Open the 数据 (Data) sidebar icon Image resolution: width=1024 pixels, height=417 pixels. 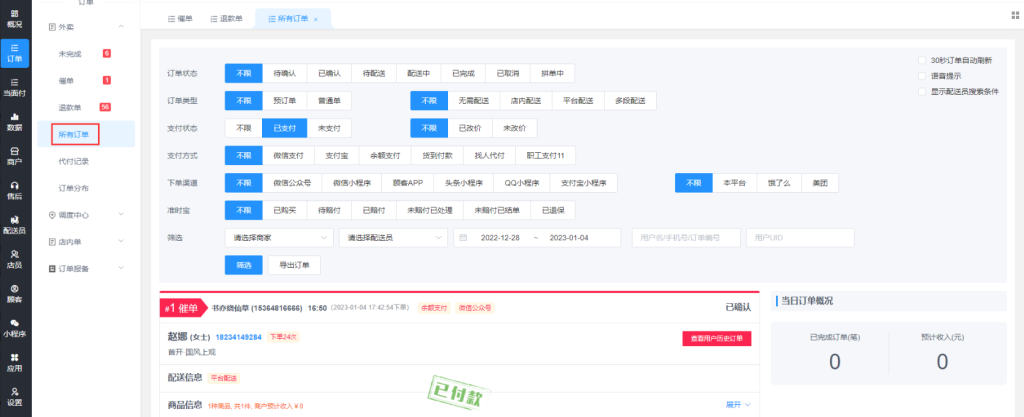tap(15, 120)
